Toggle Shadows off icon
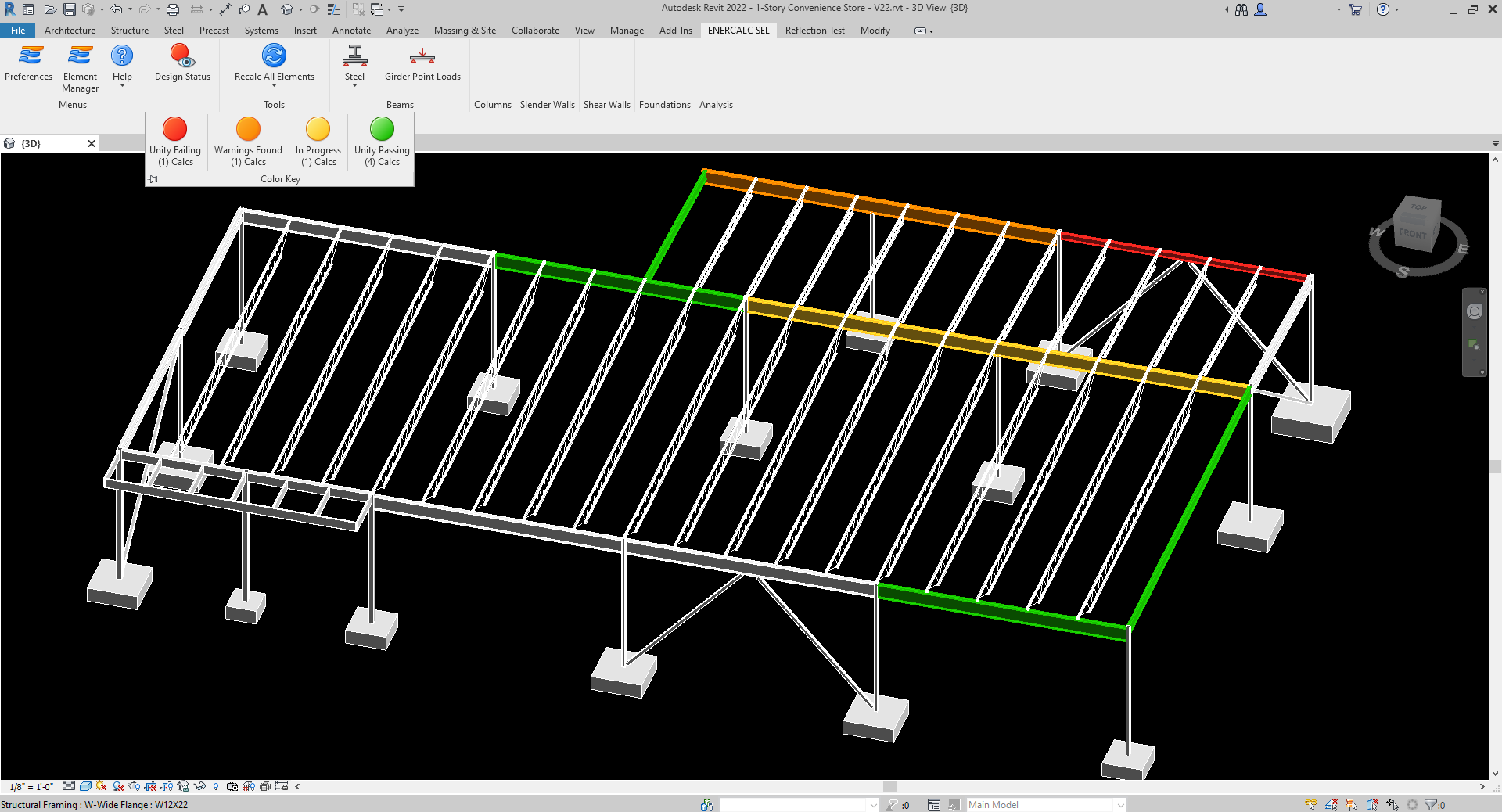The image size is (1502, 812). click(118, 786)
